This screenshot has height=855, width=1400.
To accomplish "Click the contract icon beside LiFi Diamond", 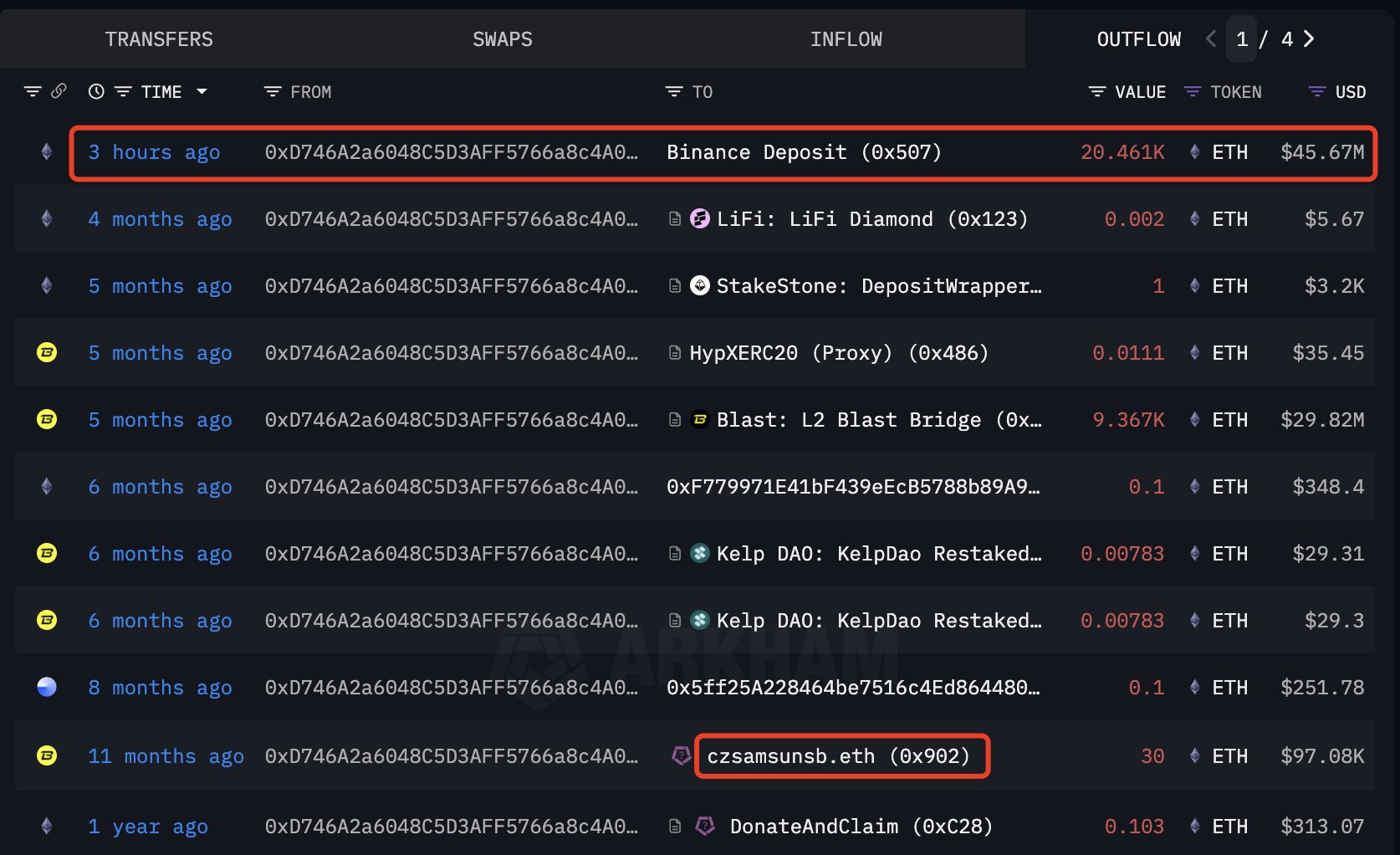I will [675, 219].
